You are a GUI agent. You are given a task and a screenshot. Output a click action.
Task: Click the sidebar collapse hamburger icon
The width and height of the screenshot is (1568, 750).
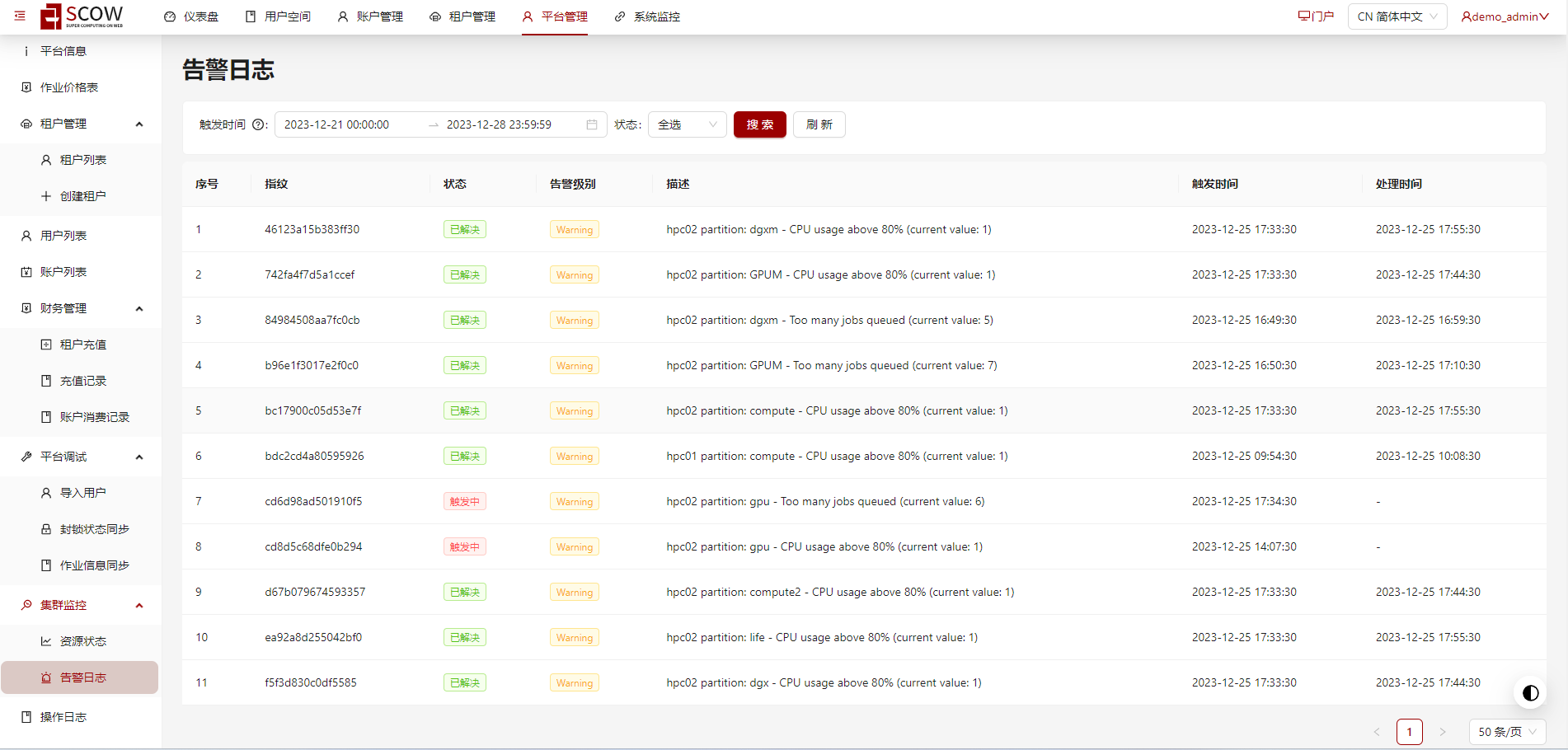coord(20,16)
